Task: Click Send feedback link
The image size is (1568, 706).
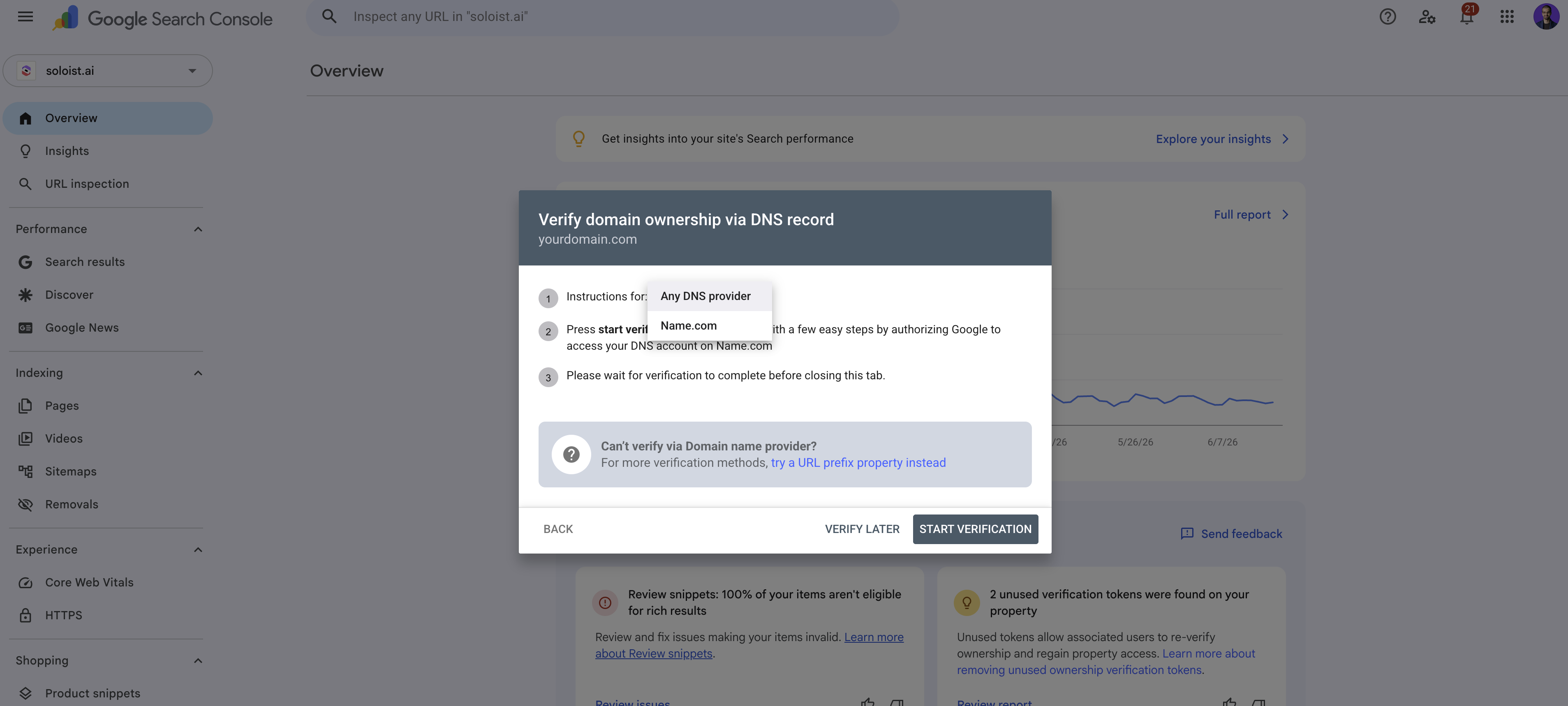Action: tap(1241, 534)
